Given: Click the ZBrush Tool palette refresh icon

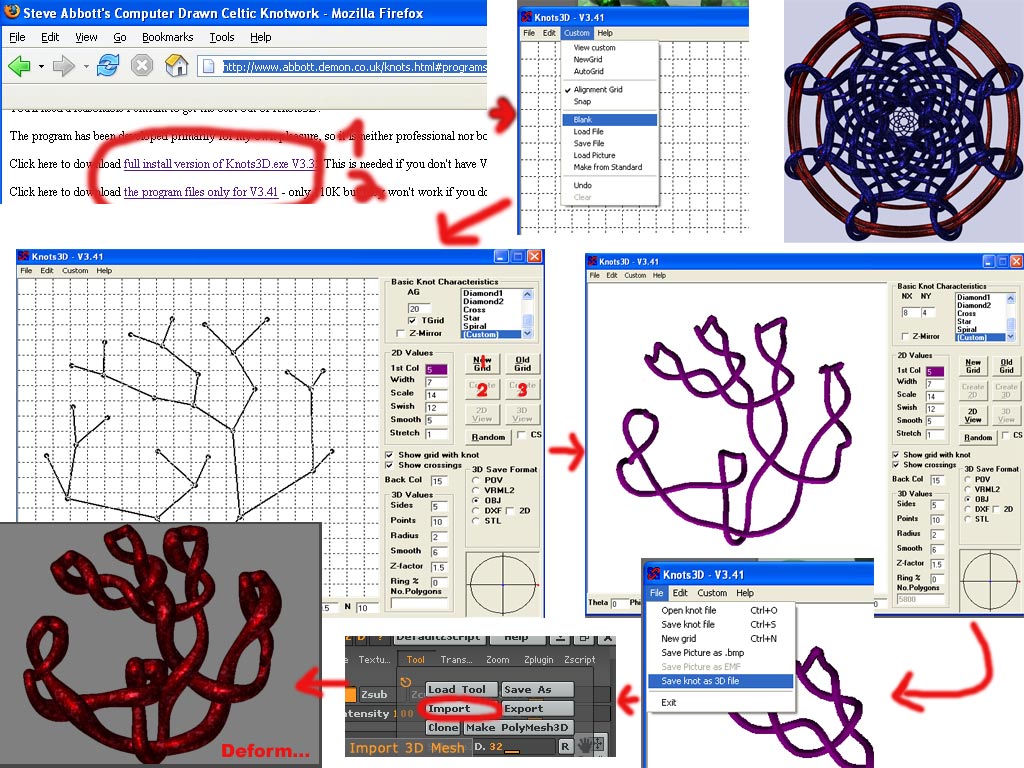Looking at the screenshot, I should click(406, 682).
